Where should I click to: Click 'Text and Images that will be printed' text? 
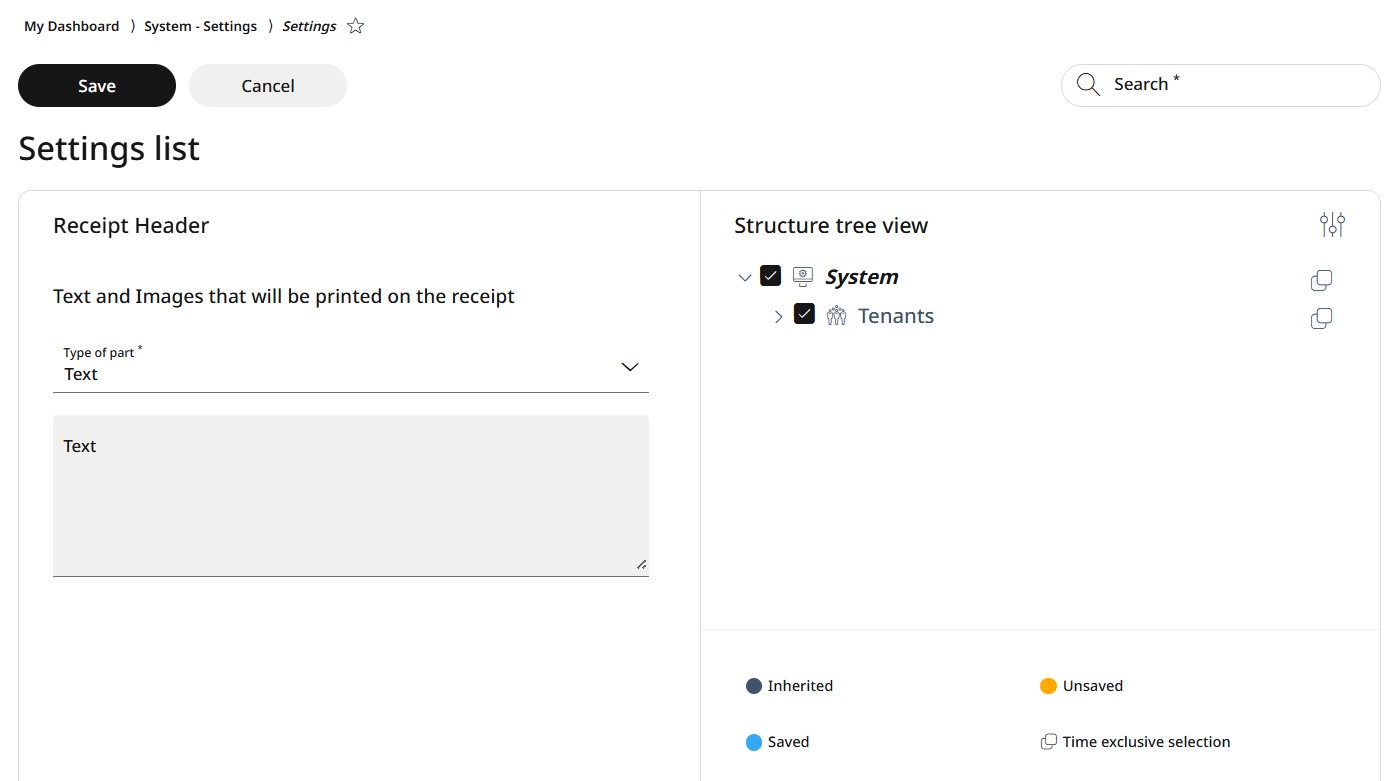pos(284,296)
